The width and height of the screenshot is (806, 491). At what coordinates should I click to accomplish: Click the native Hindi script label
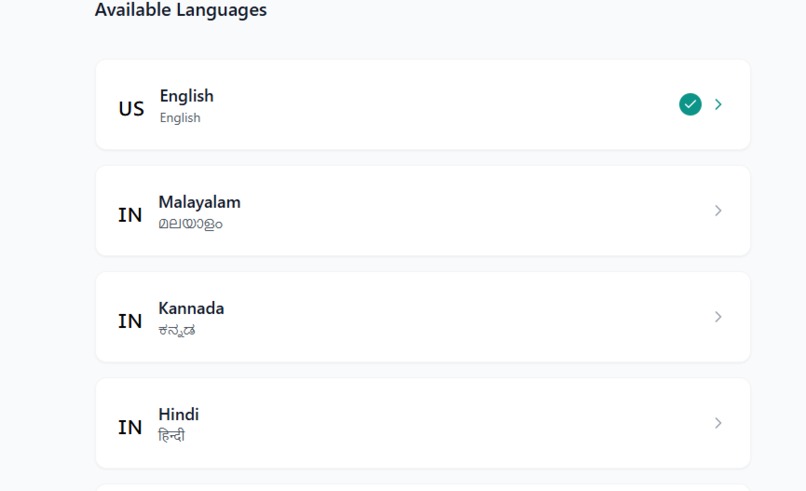[x=171, y=436]
